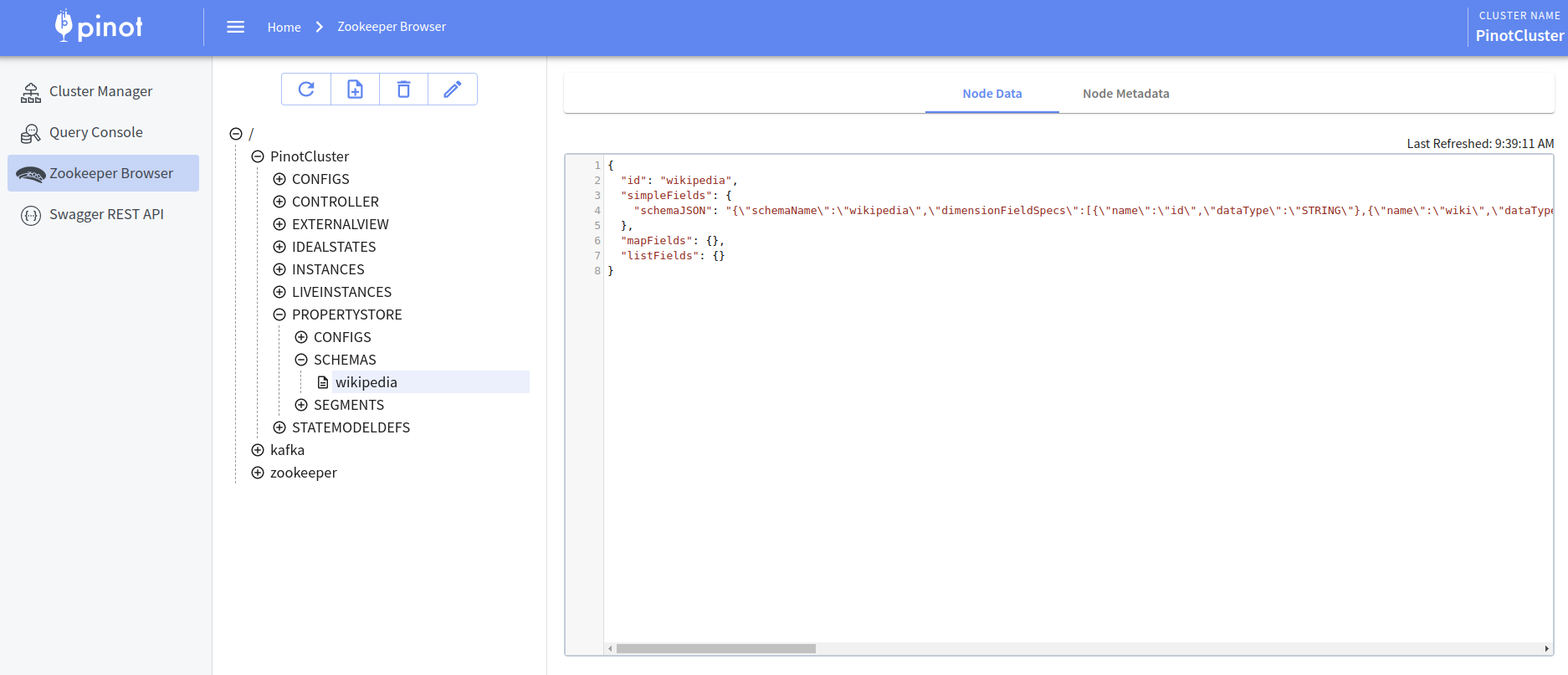Image resolution: width=1568 pixels, height=675 pixels.
Task: Toggle the hamburger menu sidebar icon
Action: click(236, 27)
